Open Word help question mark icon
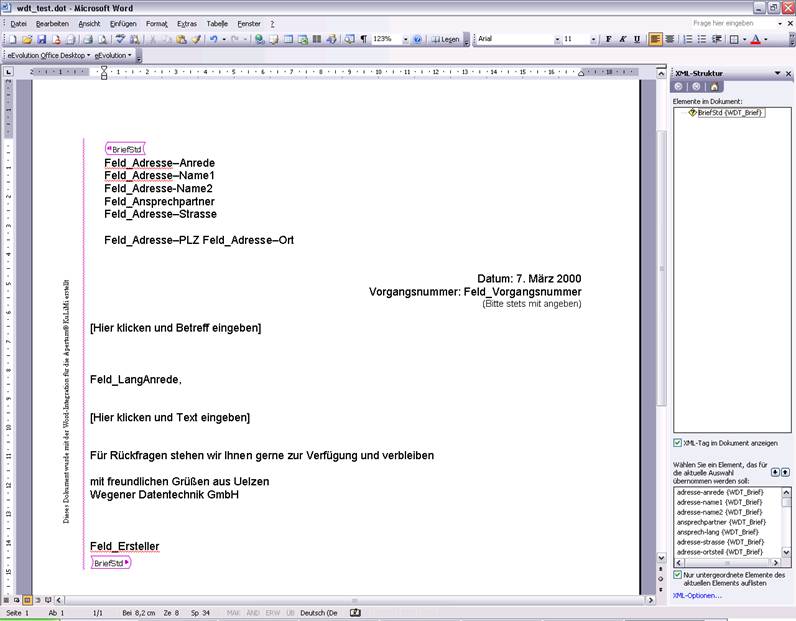Viewport: 796px width, 621px height. click(417, 39)
